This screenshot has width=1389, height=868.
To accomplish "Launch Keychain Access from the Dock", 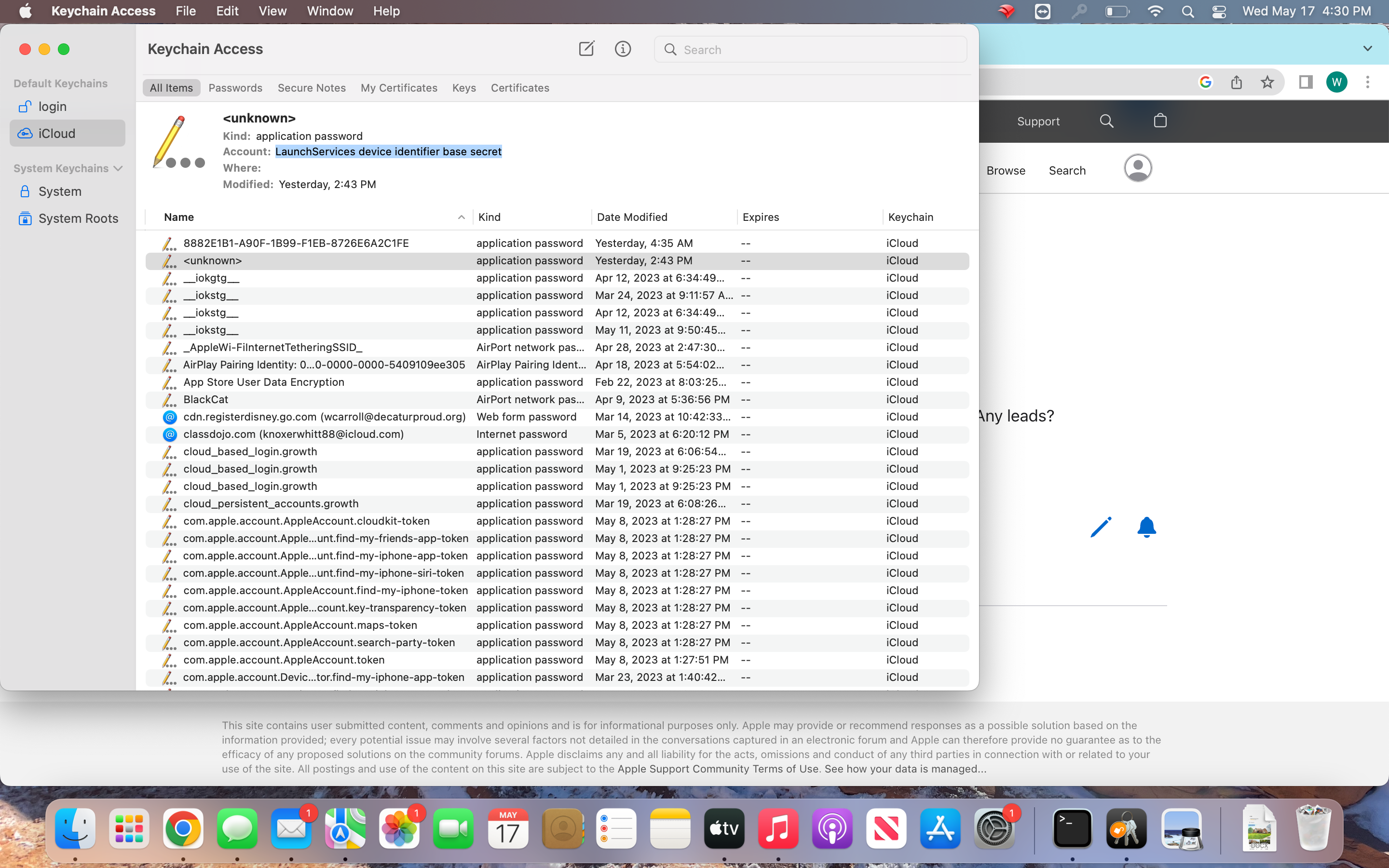I will coord(1127,828).
